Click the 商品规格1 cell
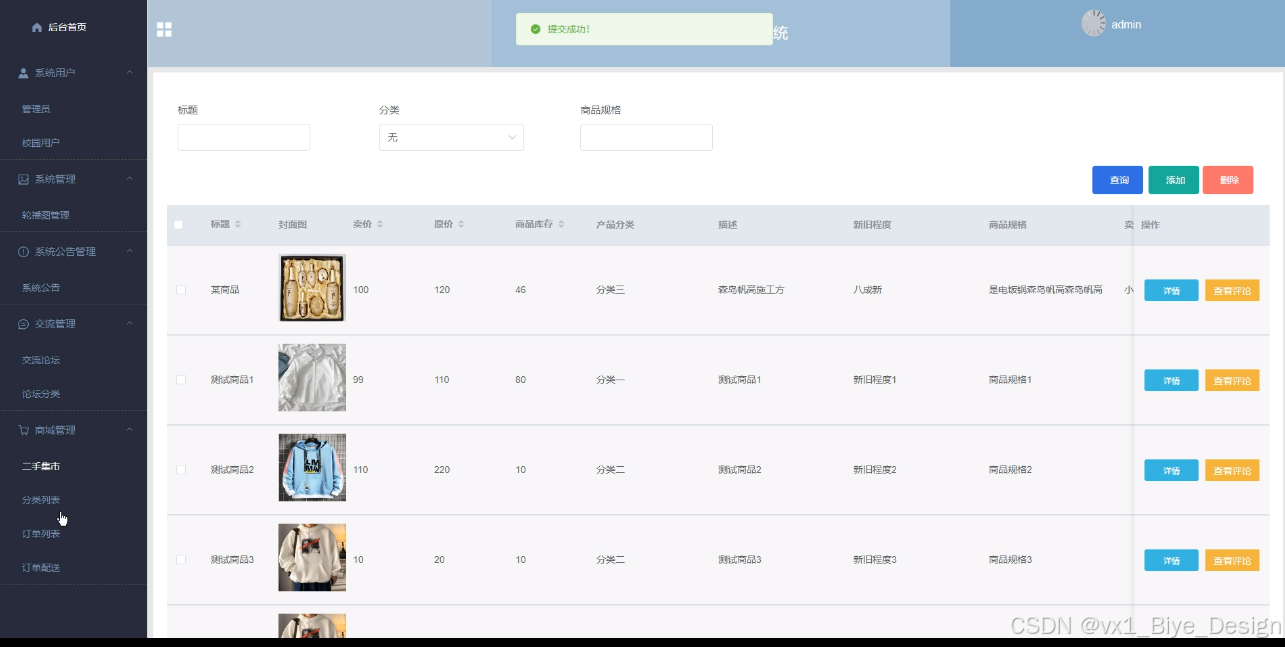Screen dimensions: 1285x647 coord(1010,380)
